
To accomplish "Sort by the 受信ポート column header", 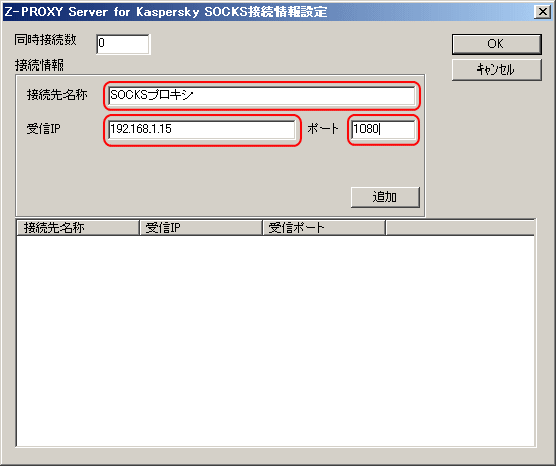I will tap(324, 228).
